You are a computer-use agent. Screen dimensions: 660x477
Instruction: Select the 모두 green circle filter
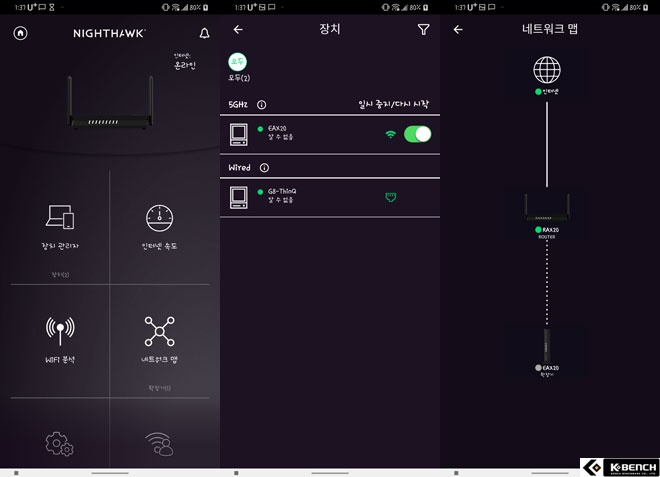point(237,62)
